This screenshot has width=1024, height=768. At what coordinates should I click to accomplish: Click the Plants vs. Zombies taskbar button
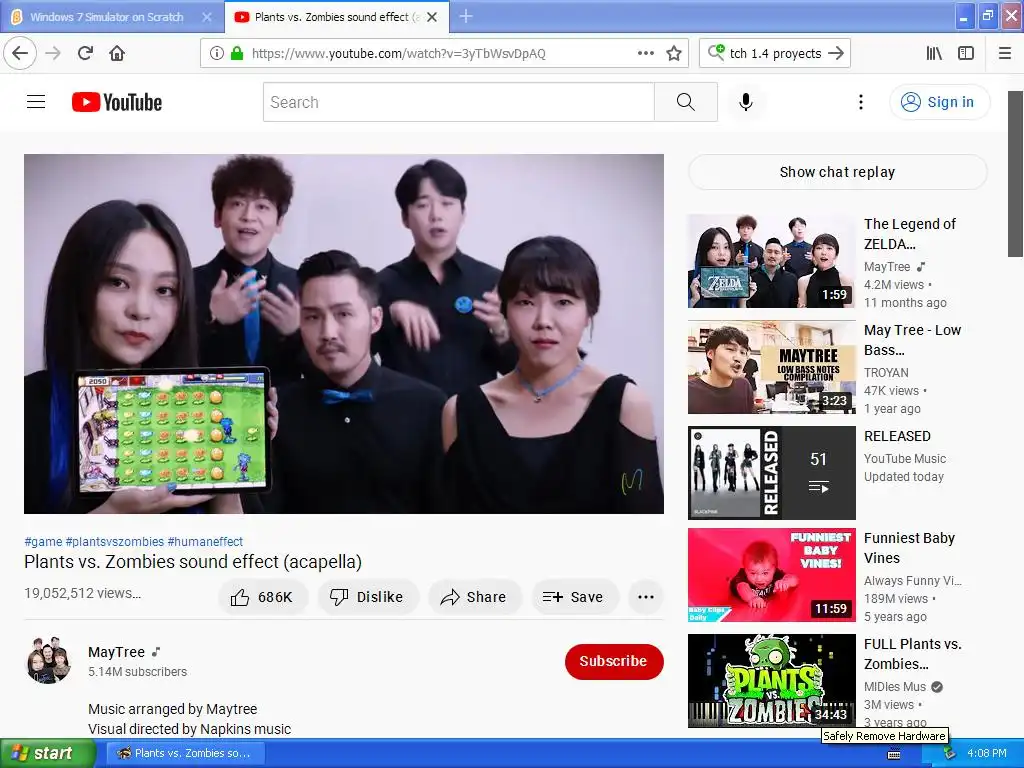pos(187,753)
